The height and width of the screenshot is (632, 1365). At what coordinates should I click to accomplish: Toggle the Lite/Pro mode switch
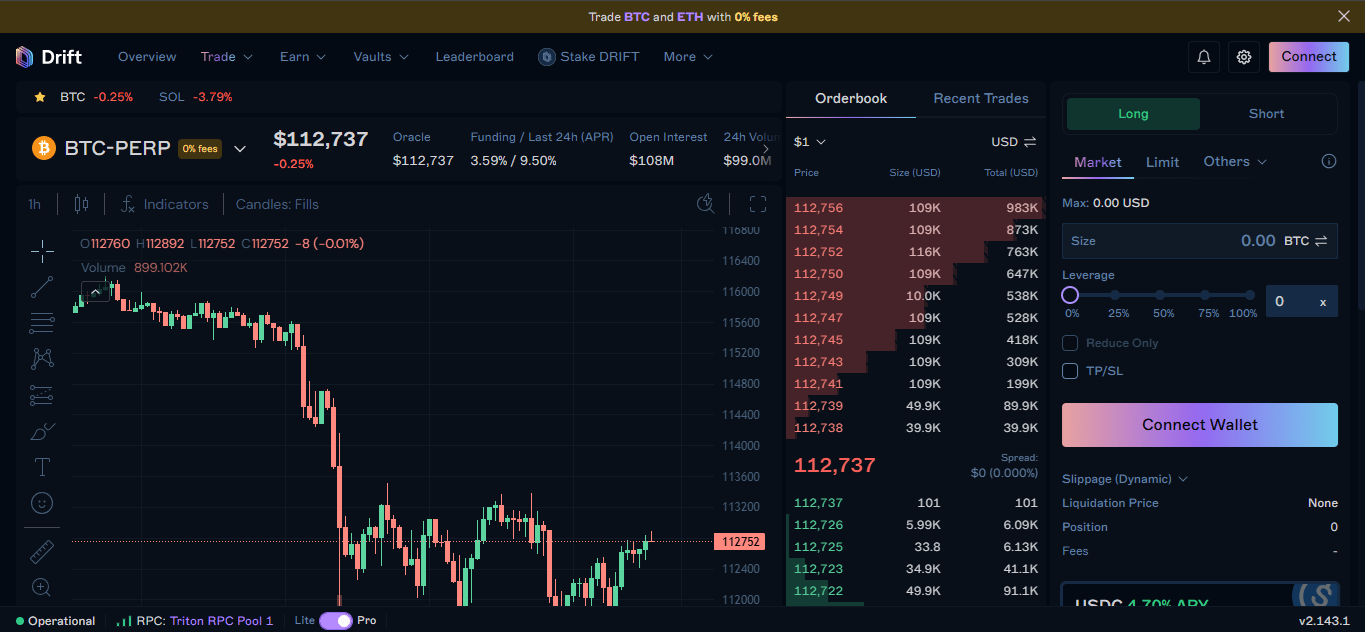pyautogui.click(x=335, y=621)
